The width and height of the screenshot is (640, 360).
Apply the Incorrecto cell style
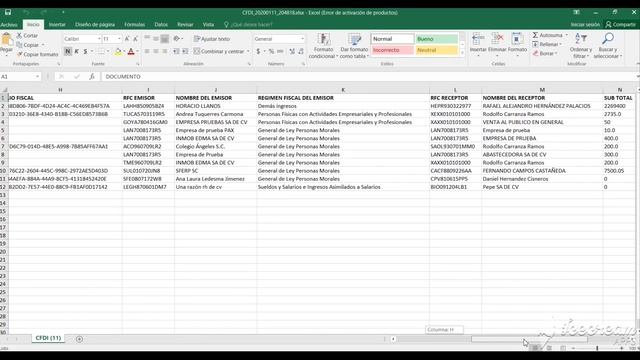click(x=392, y=50)
